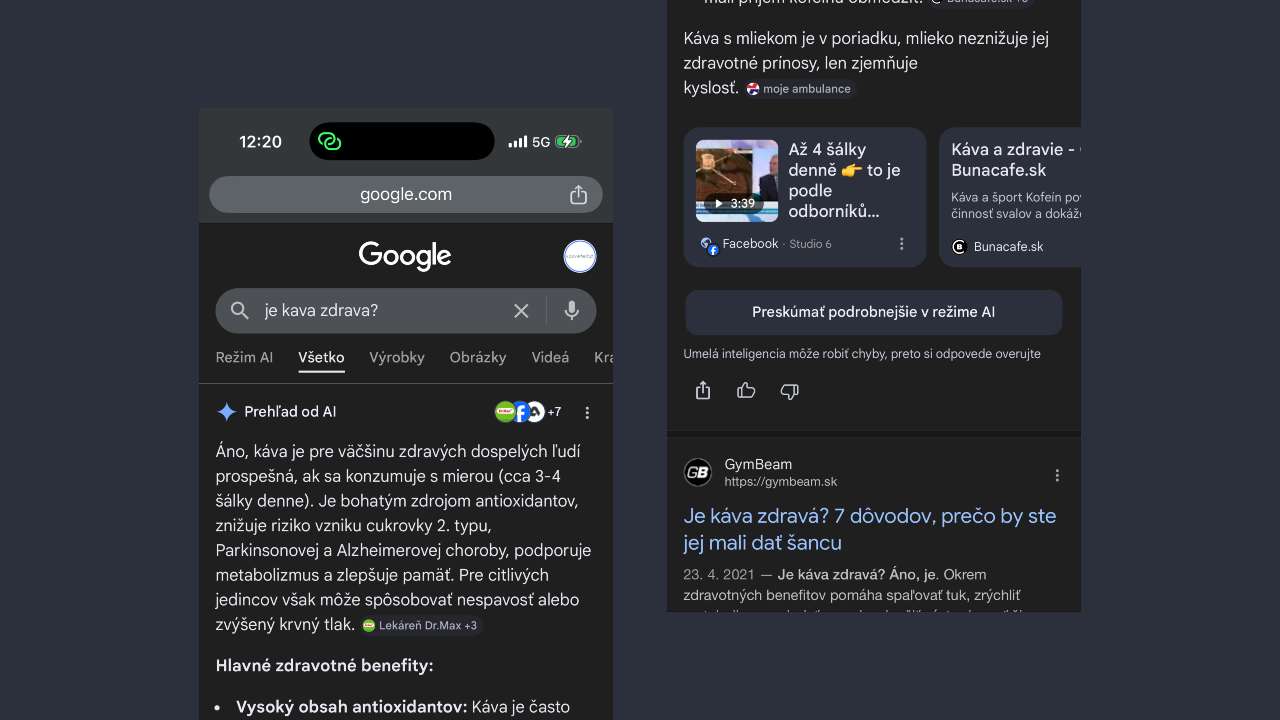Tap the +7 source icons cluster

click(x=528, y=412)
